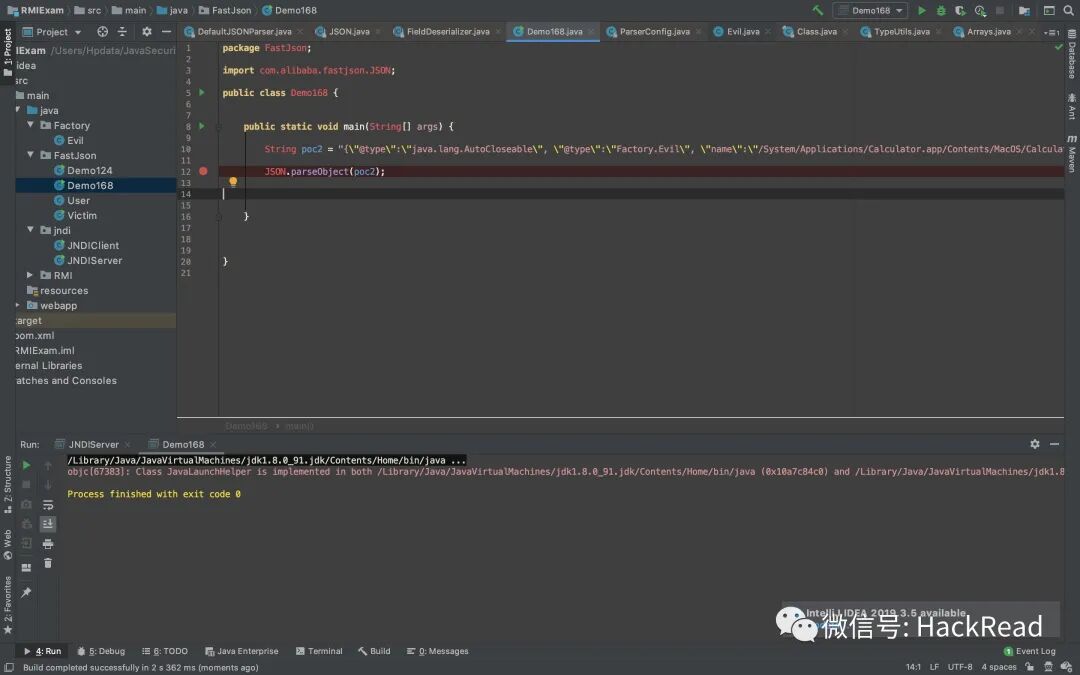Image resolution: width=1080 pixels, height=675 pixels.
Task: Open the Terminal tool window button
Action: 319,651
